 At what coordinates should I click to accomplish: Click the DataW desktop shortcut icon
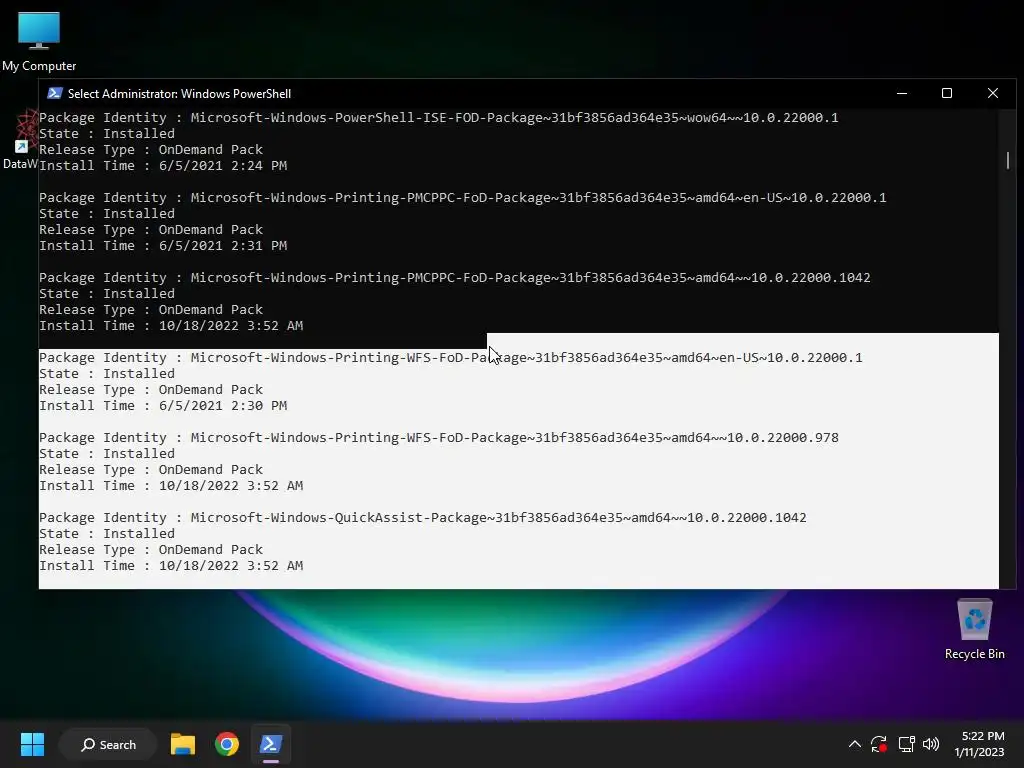[x=20, y=139]
